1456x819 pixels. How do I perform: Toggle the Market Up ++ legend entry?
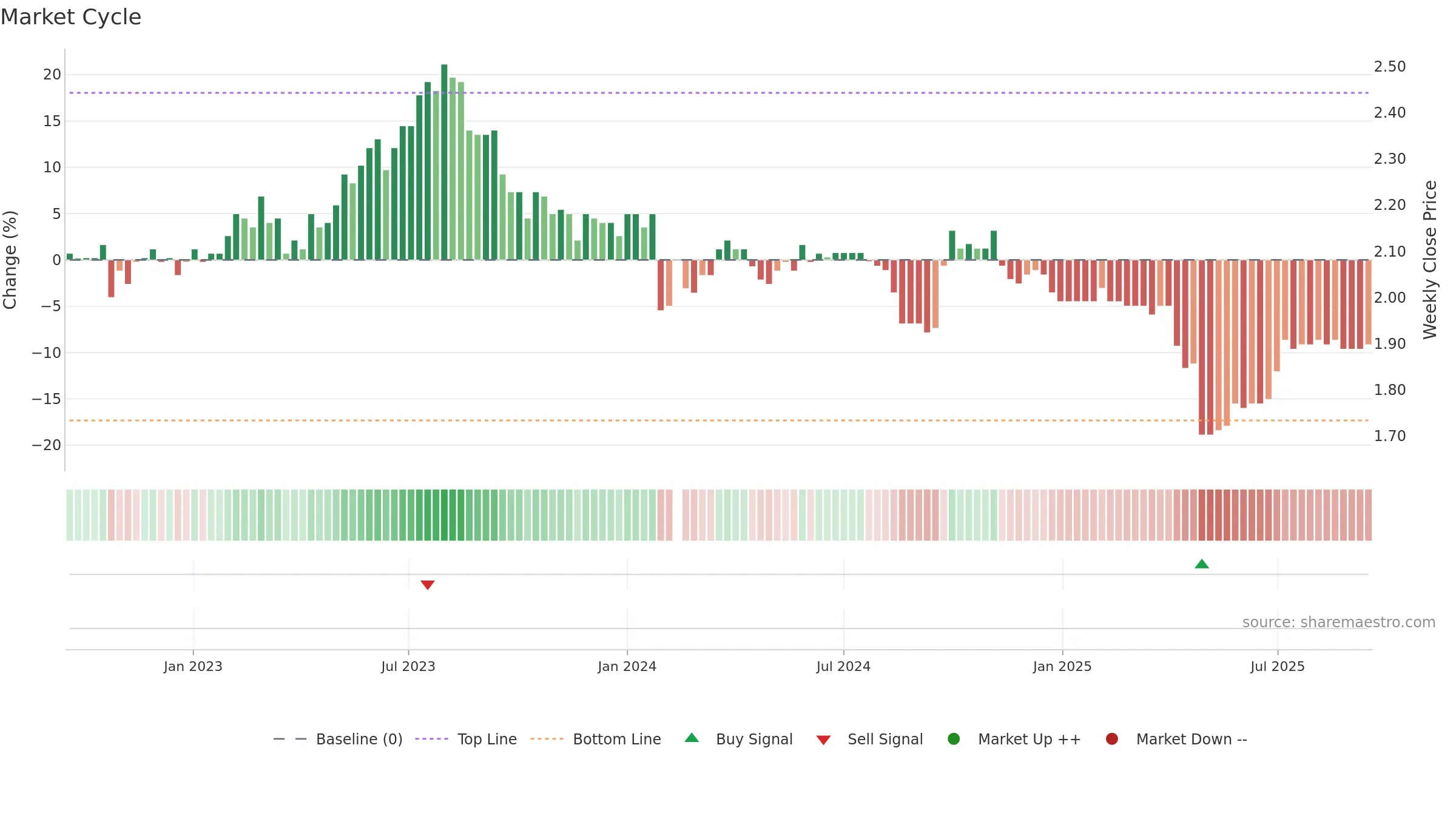click(x=1014, y=739)
